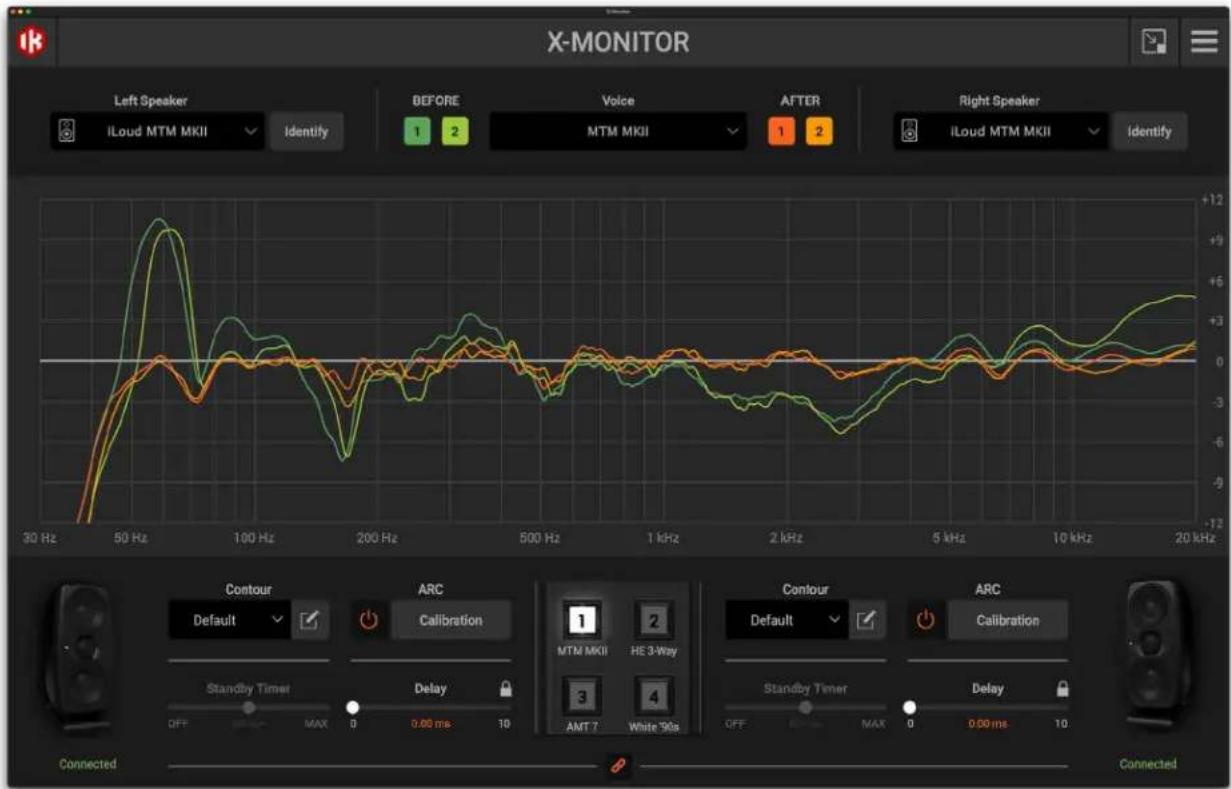Select voice preset 2 HE 3-Way
The width and height of the screenshot is (1231, 789).
tap(654, 622)
